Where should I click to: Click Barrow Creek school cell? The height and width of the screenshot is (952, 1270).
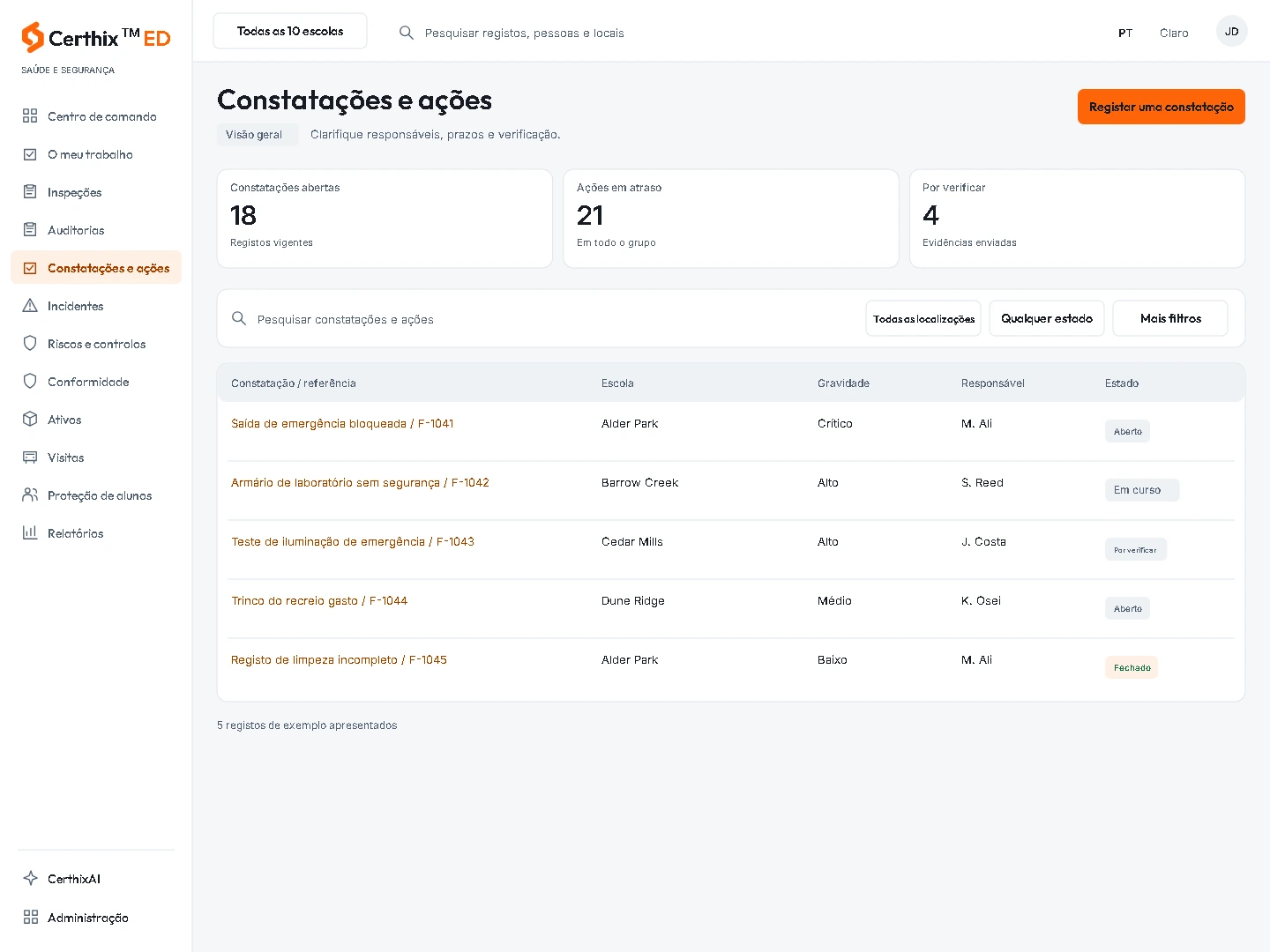pyautogui.click(x=639, y=482)
